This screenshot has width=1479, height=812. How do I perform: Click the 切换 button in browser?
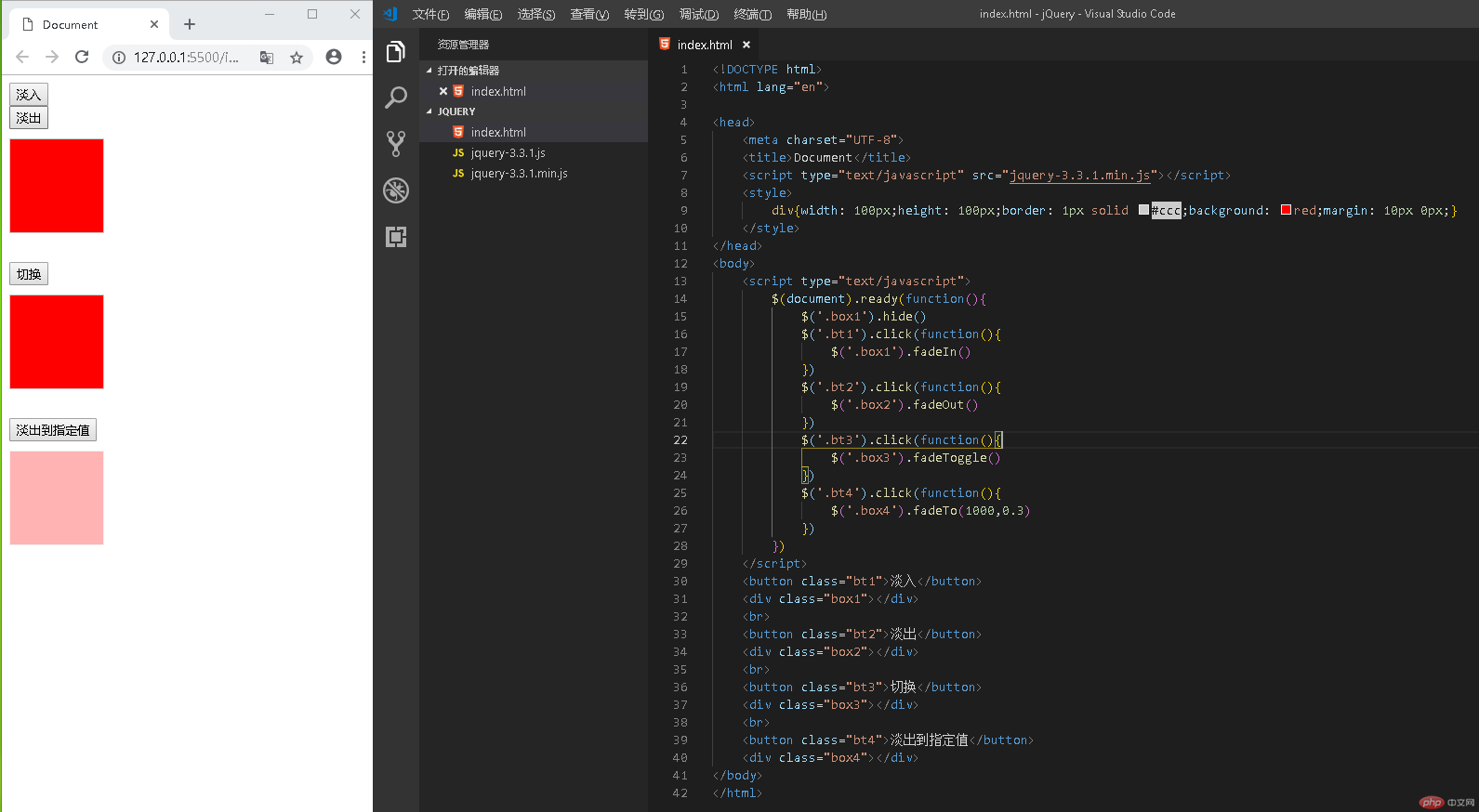click(29, 274)
